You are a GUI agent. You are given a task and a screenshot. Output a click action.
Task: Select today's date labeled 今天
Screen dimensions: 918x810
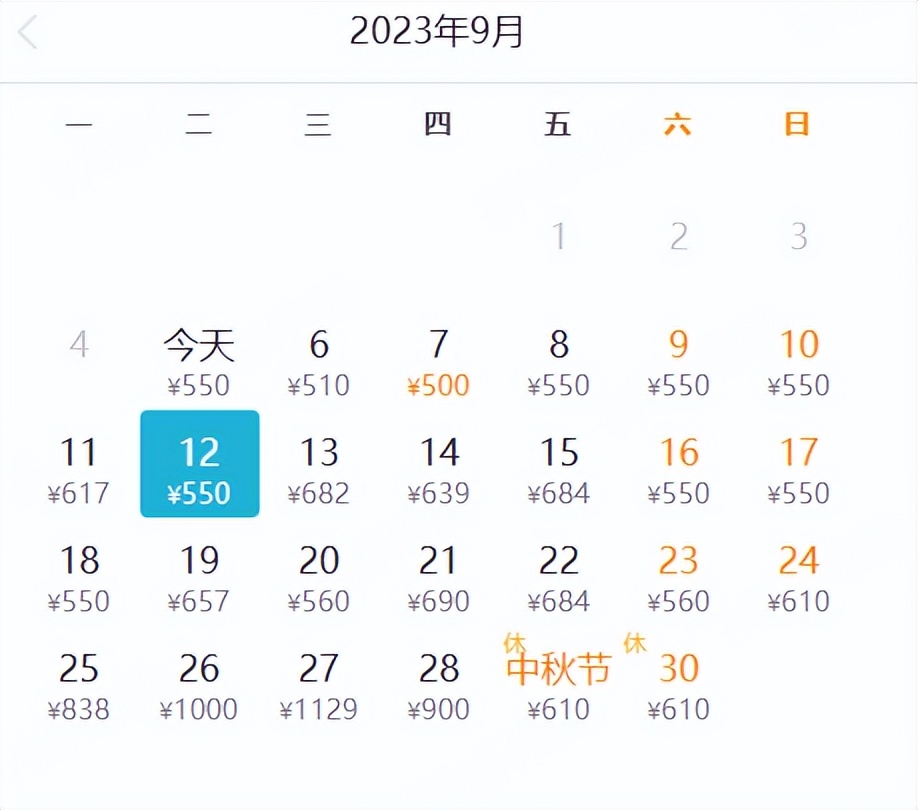click(x=199, y=345)
